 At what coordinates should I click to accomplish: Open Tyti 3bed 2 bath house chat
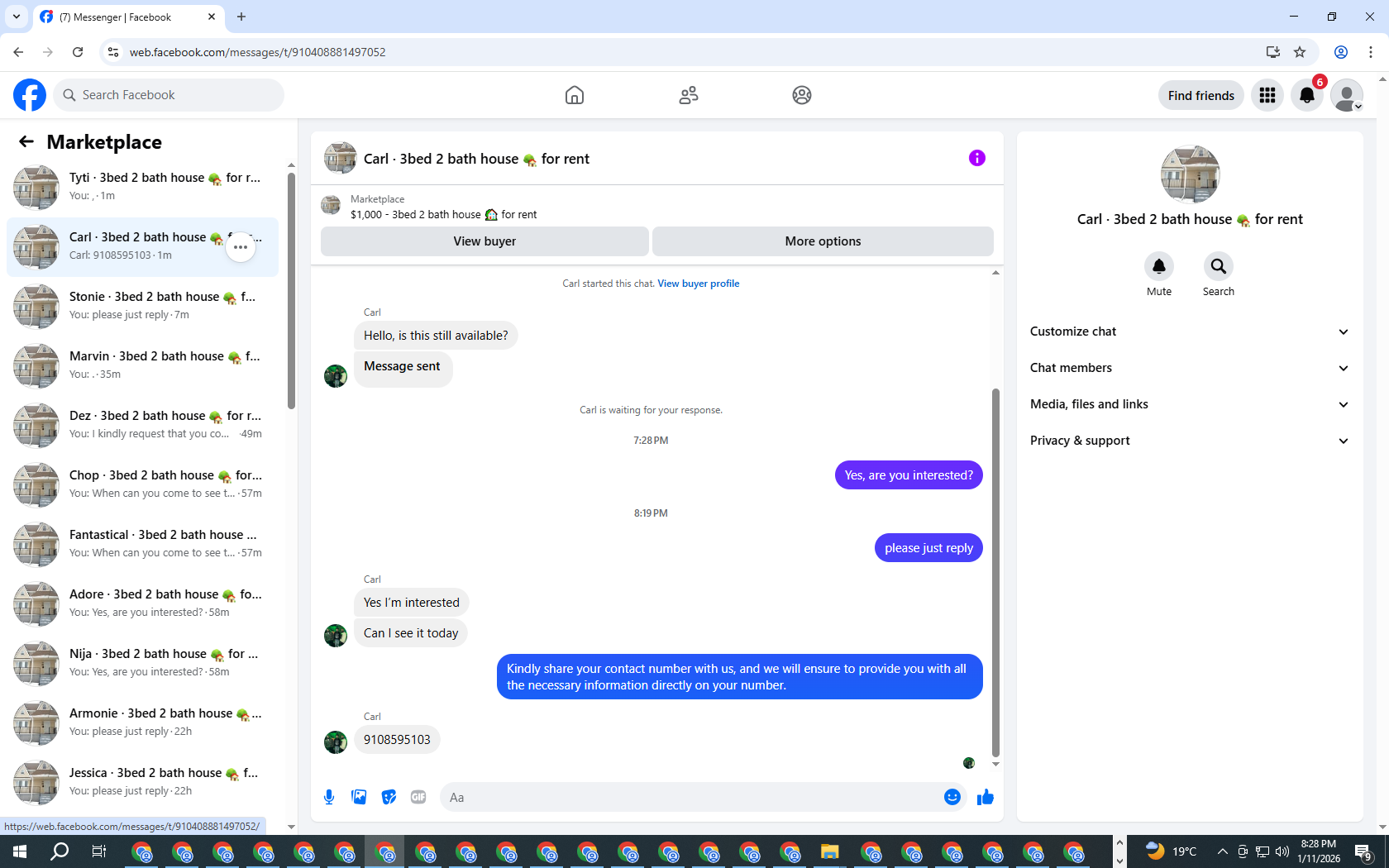tap(142, 187)
